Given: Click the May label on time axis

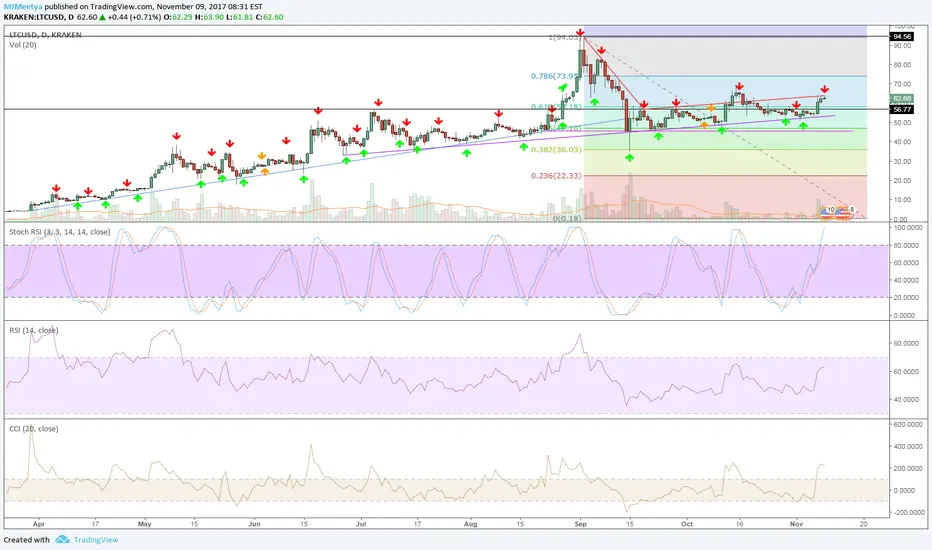Looking at the screenshot, I should [x=144, y=524].
